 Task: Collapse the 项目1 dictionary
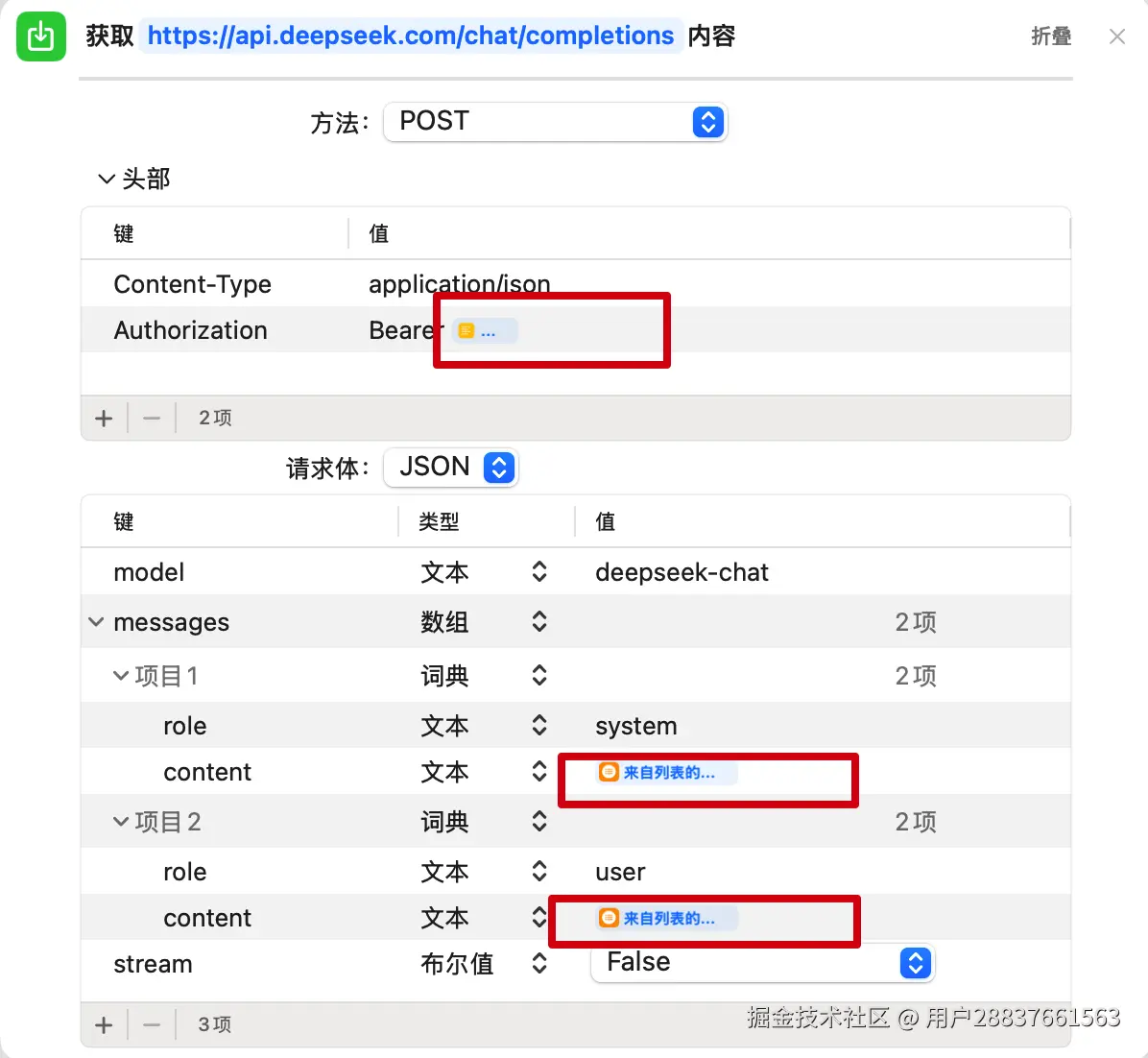click(121, 675)
